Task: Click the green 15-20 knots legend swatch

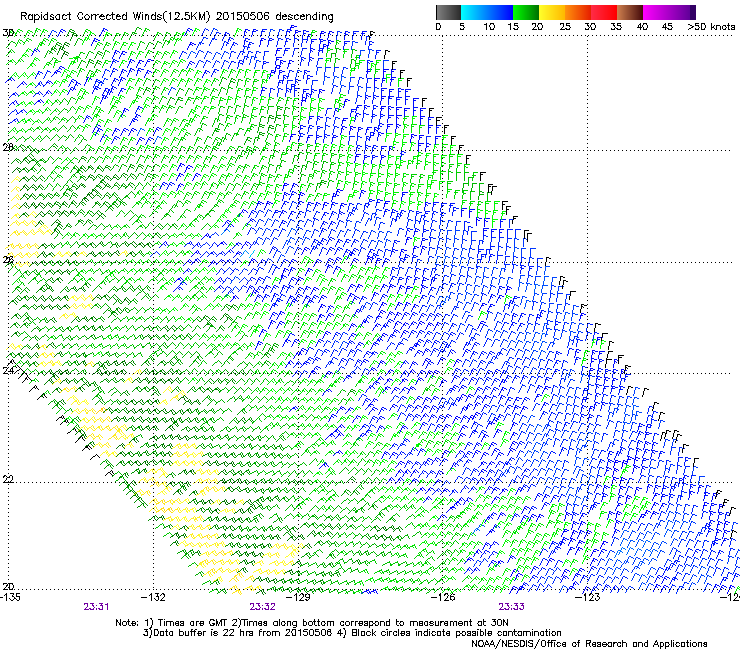Action: (x=526, y=12)
